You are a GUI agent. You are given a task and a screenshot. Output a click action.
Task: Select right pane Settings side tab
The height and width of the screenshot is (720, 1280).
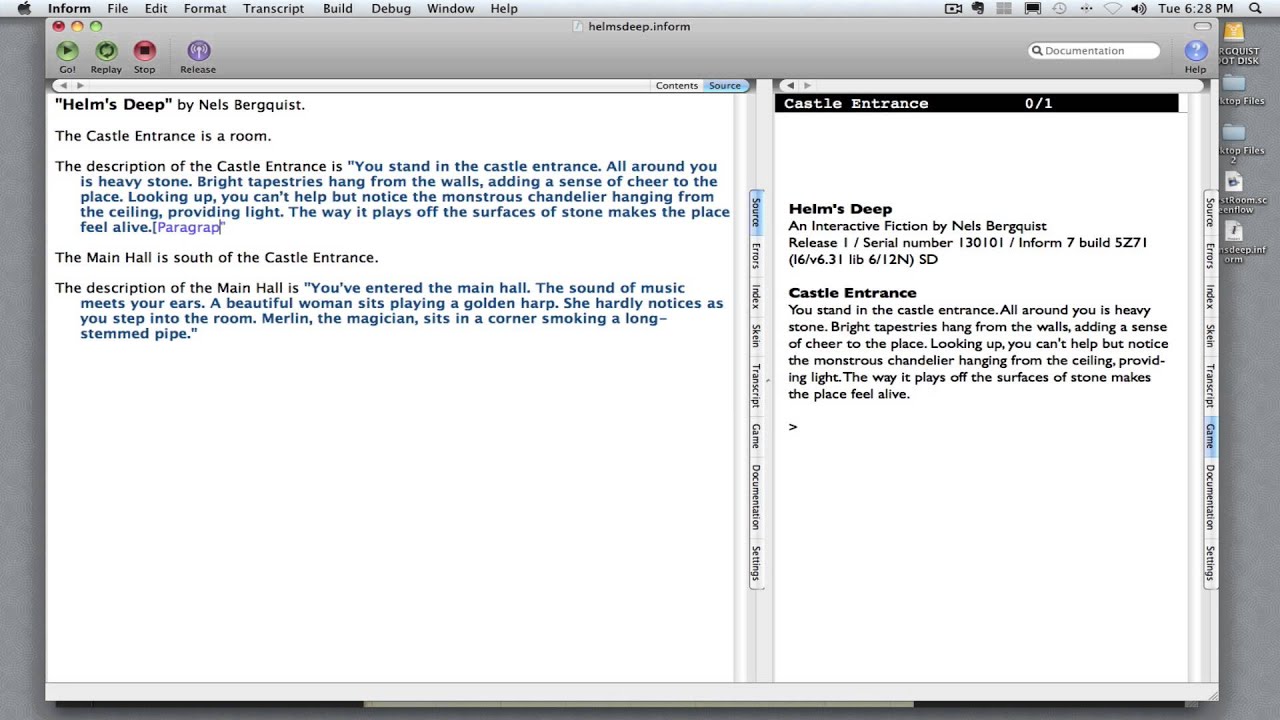[1210, 563]
